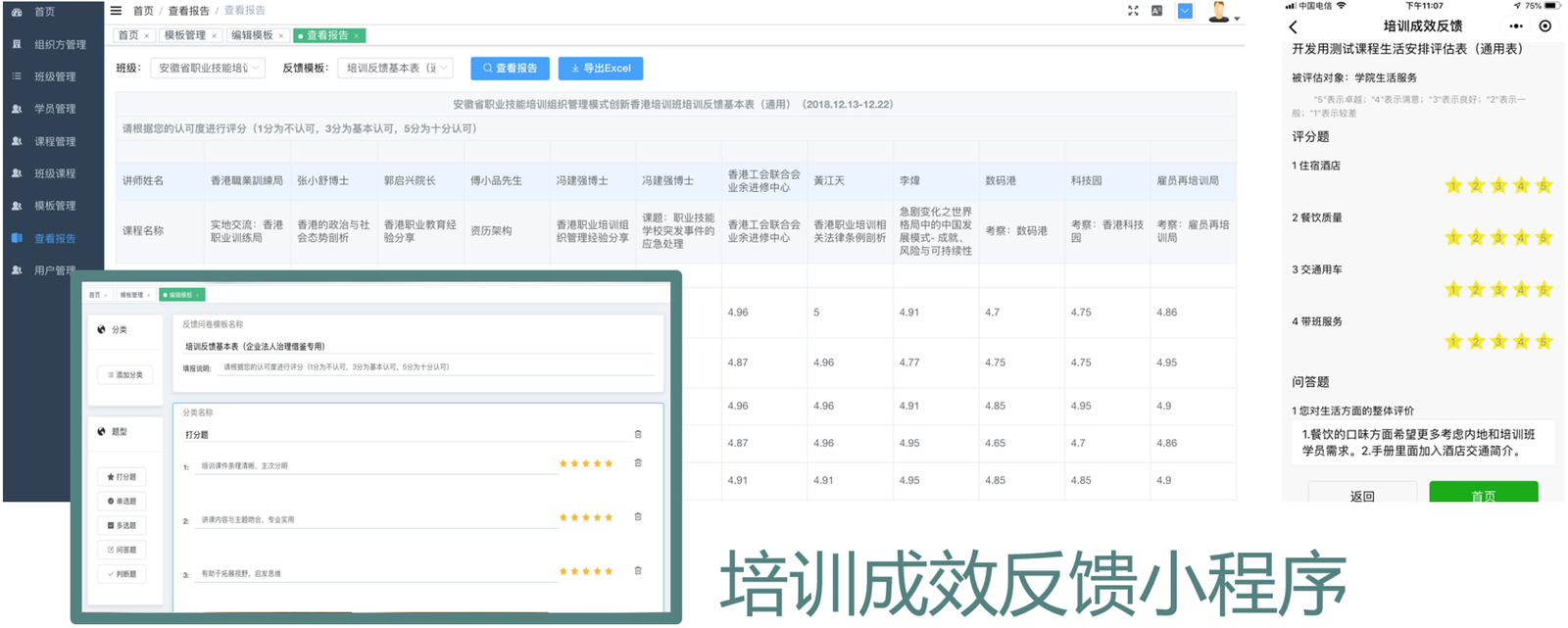The image size is (1568, 628).
Task: Click the 首页 breadcrumb link
Action: [x=143, y=11]
